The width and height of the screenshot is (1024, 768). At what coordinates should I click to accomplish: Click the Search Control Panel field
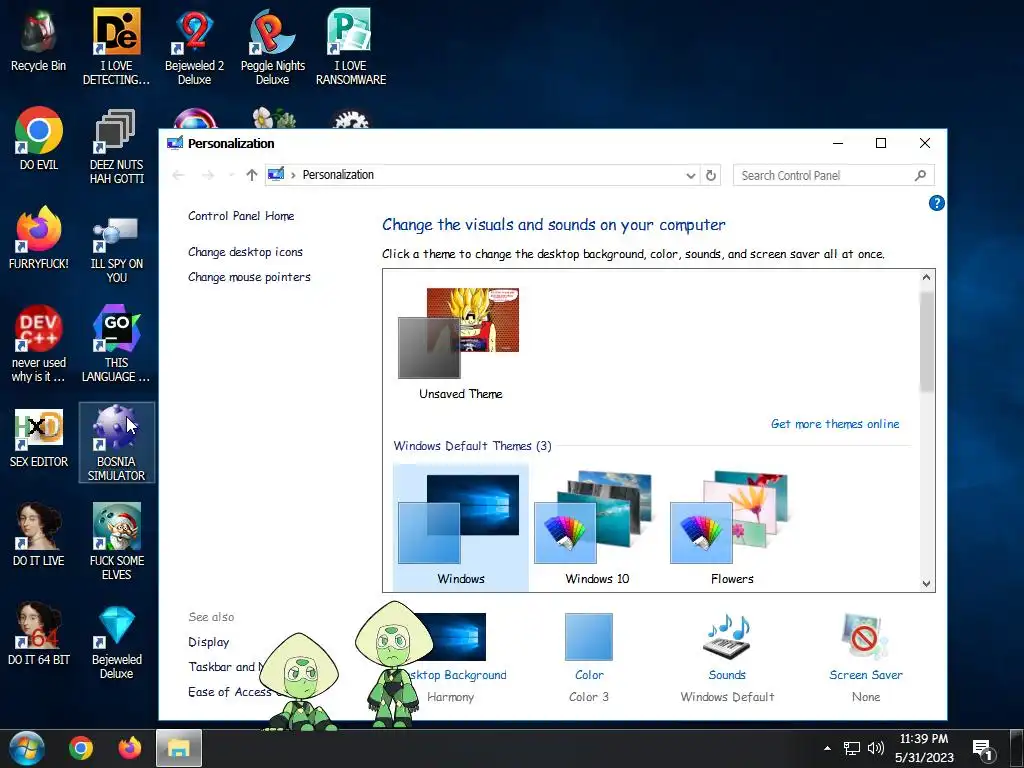coord(833,175)
